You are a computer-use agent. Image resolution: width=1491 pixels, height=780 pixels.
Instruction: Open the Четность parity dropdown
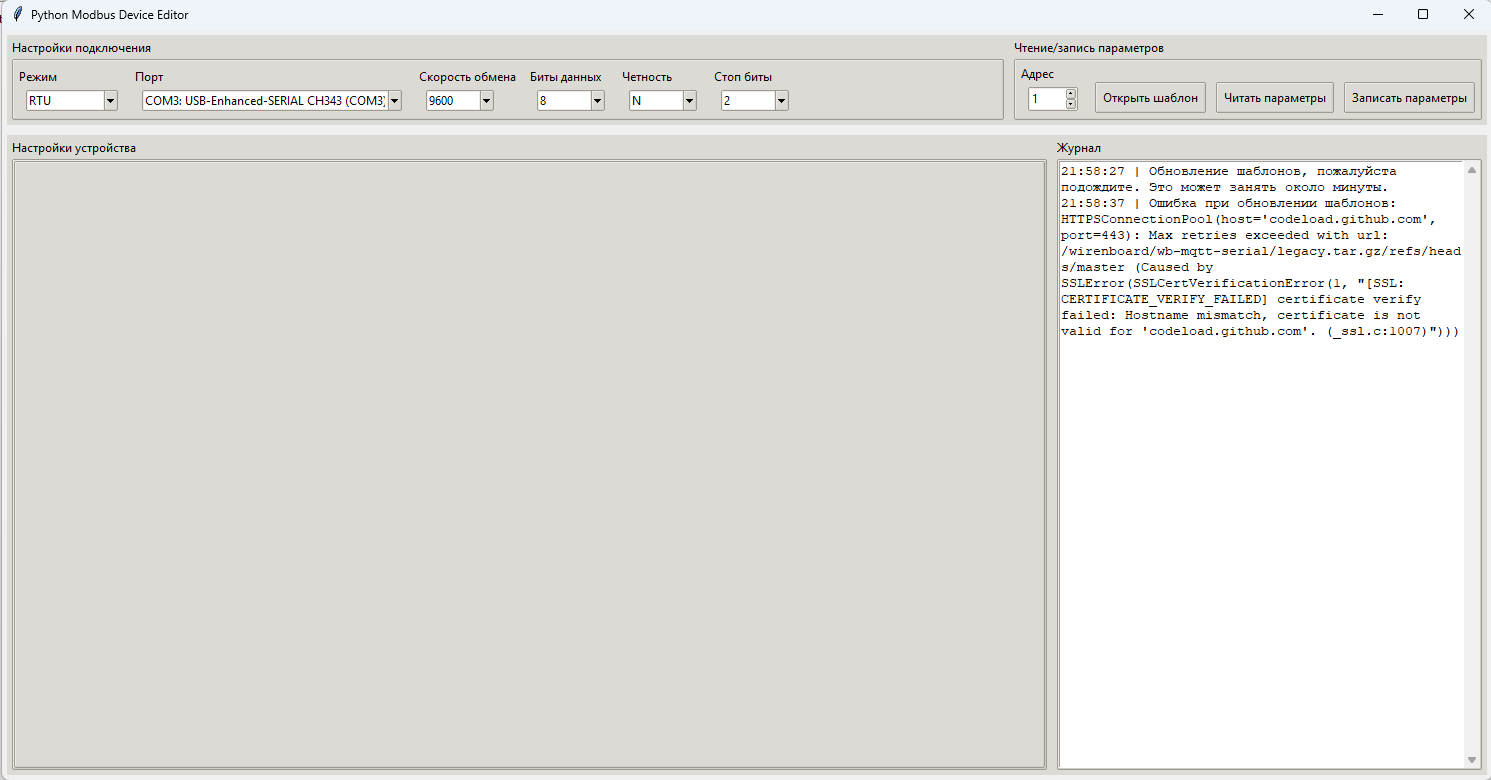point(689,100)
